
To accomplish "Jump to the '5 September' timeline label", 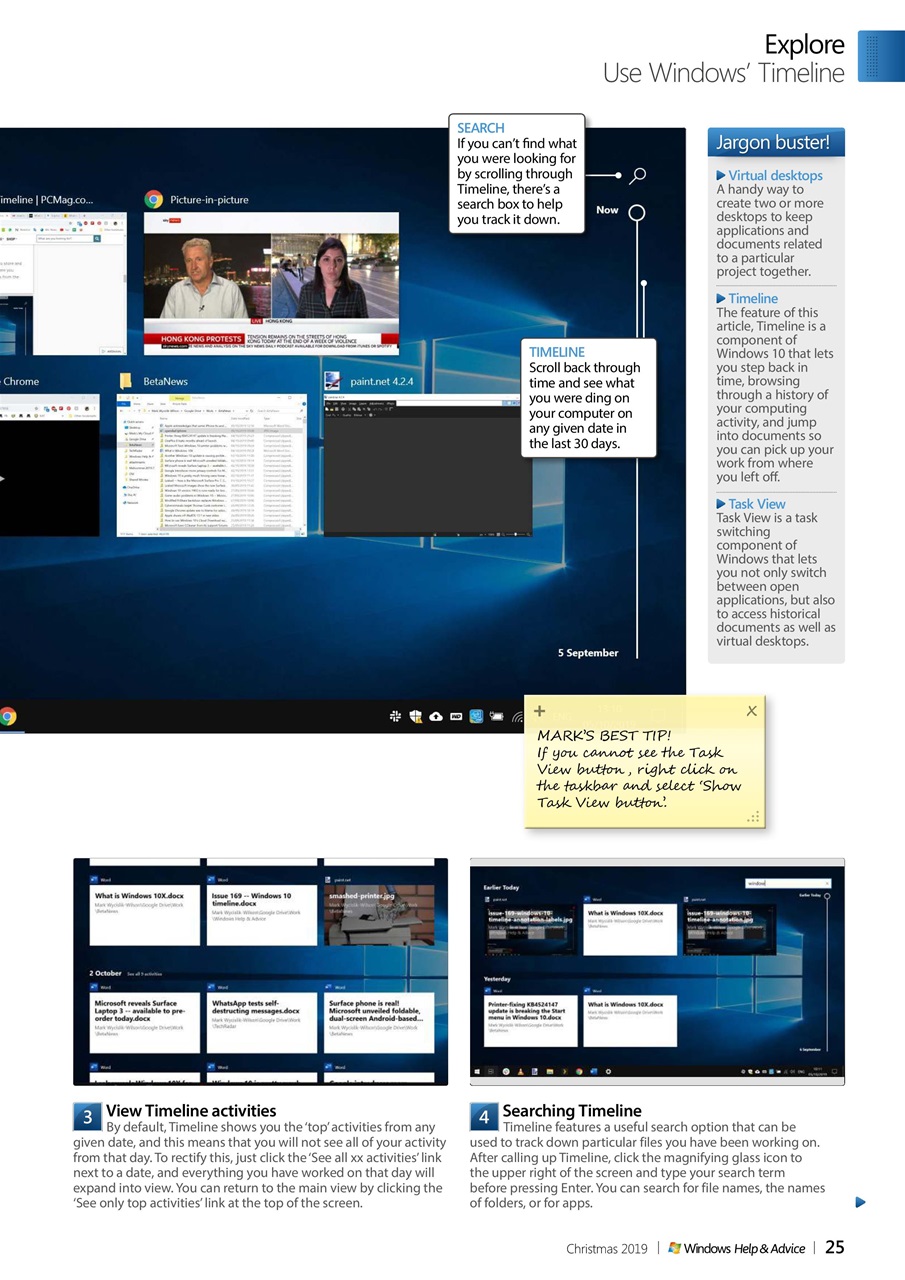I will click(x=588, y=653).
